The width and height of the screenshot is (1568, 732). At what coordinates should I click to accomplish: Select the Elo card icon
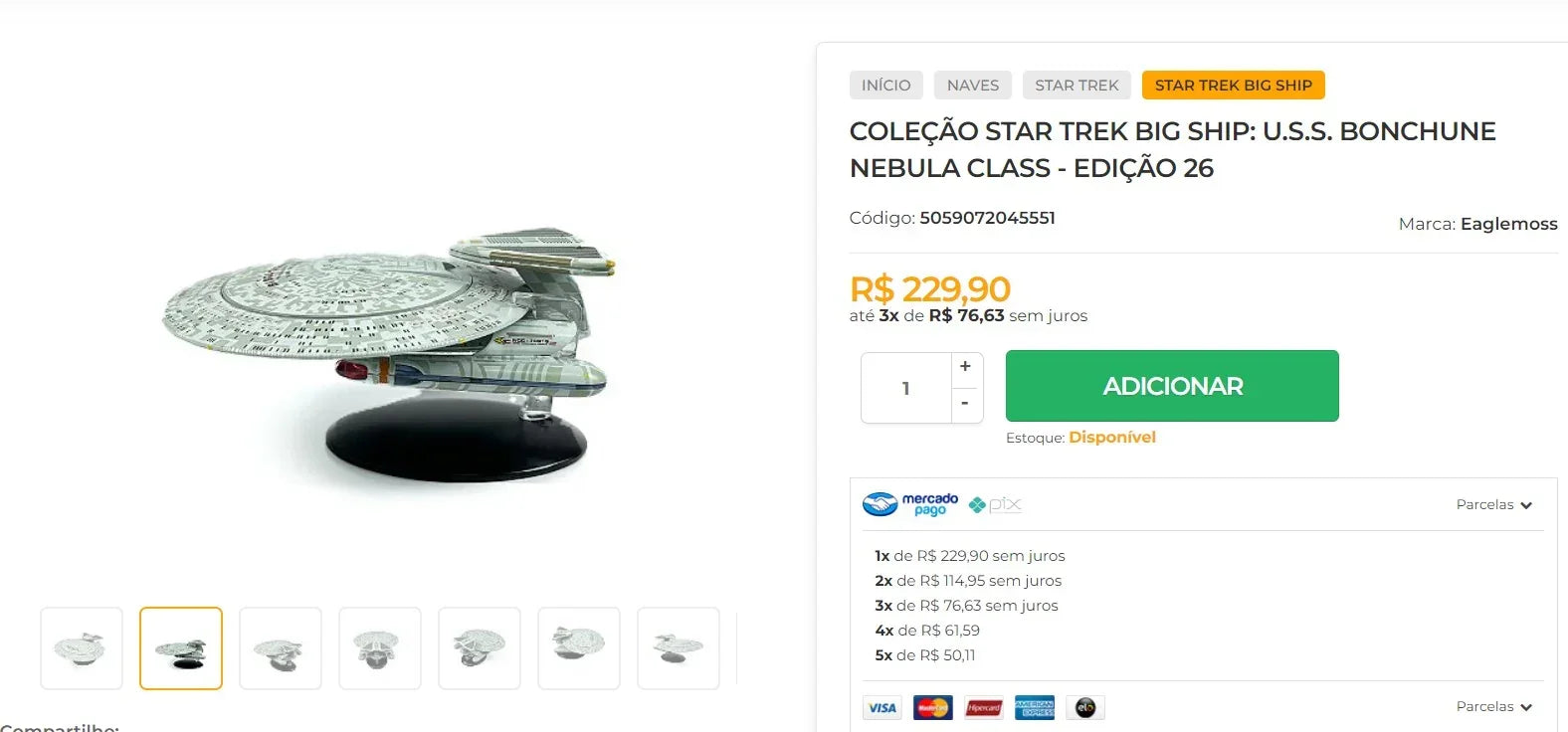point(1084,707)
